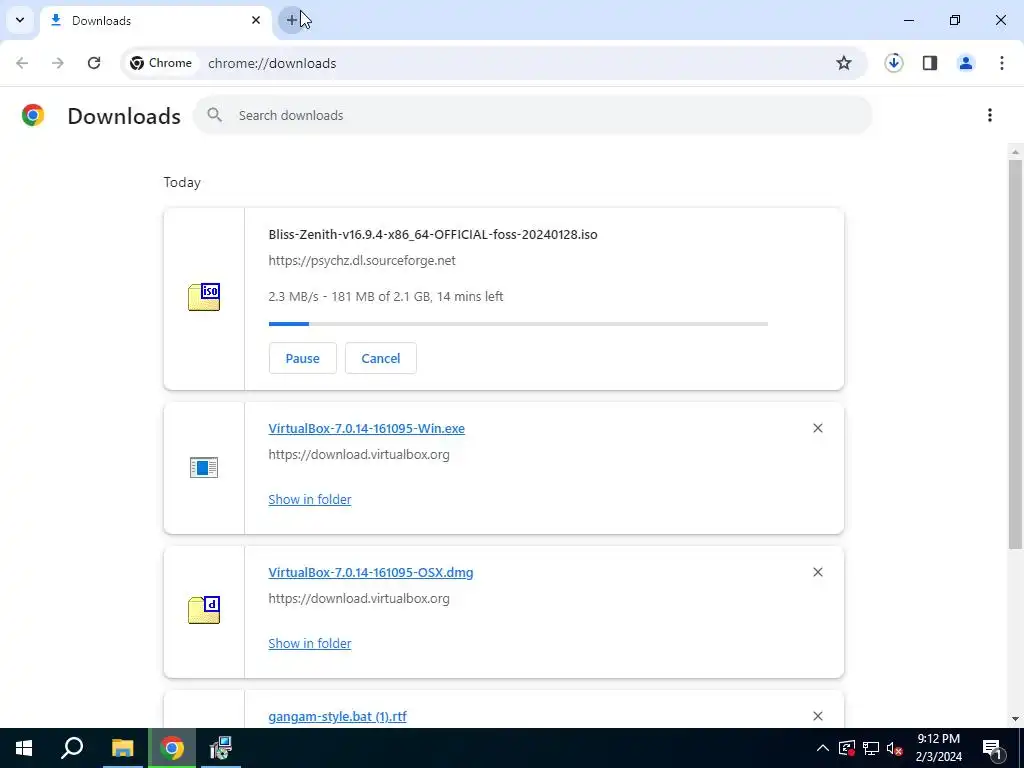
Task: Click the scrollbar up arrow
Action: [1015, 152]
